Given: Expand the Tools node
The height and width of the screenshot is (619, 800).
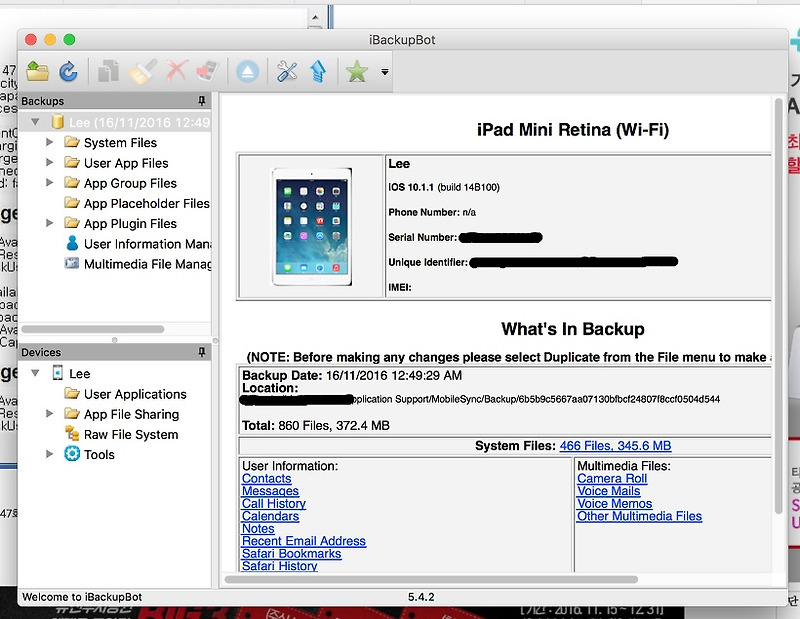Looking at the screenshot, I should (x=49, y=454).
